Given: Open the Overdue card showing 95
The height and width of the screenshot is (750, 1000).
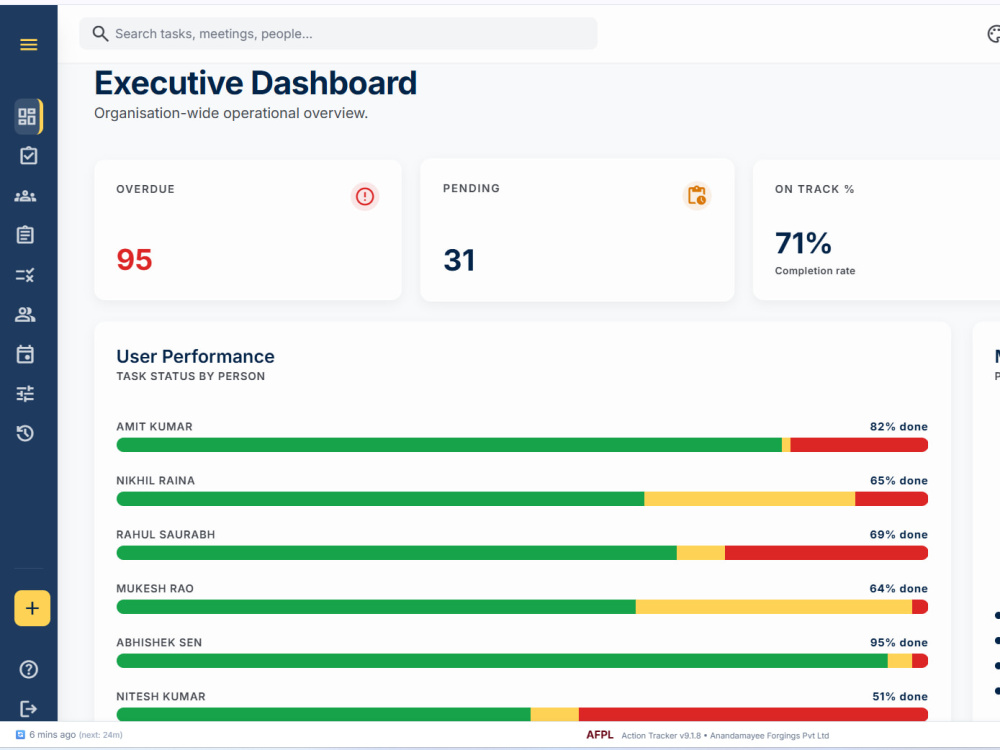Looking at the screenshot, I should pyautogui.click(x=248, y=230).
